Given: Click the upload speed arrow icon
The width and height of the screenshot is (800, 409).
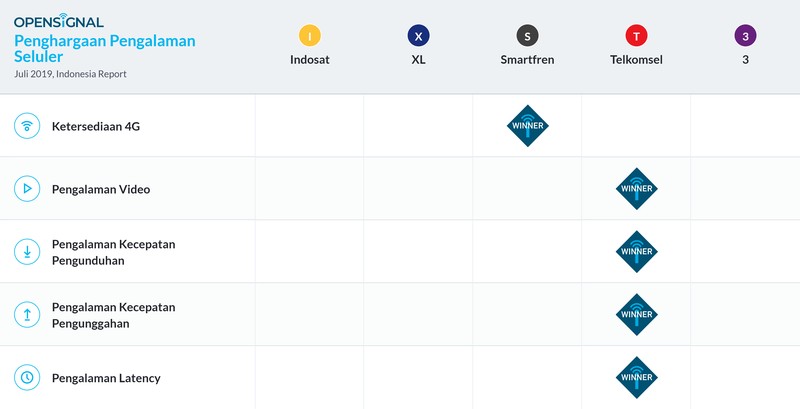Looking at the screenshot, I should [27, 315].
